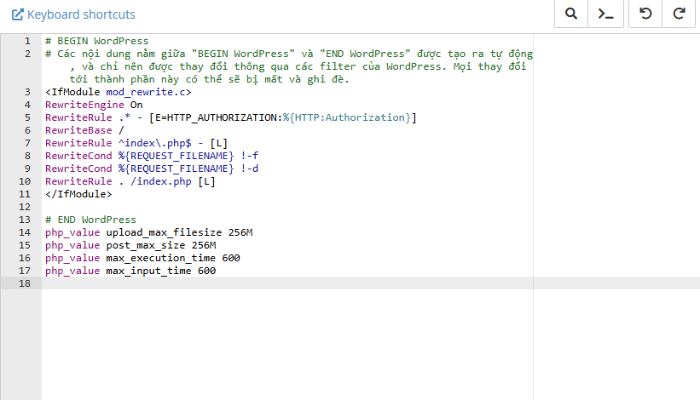Undo the last edit with the undo arrow
The height and width of the screenshot is (400, 700).
646,14
